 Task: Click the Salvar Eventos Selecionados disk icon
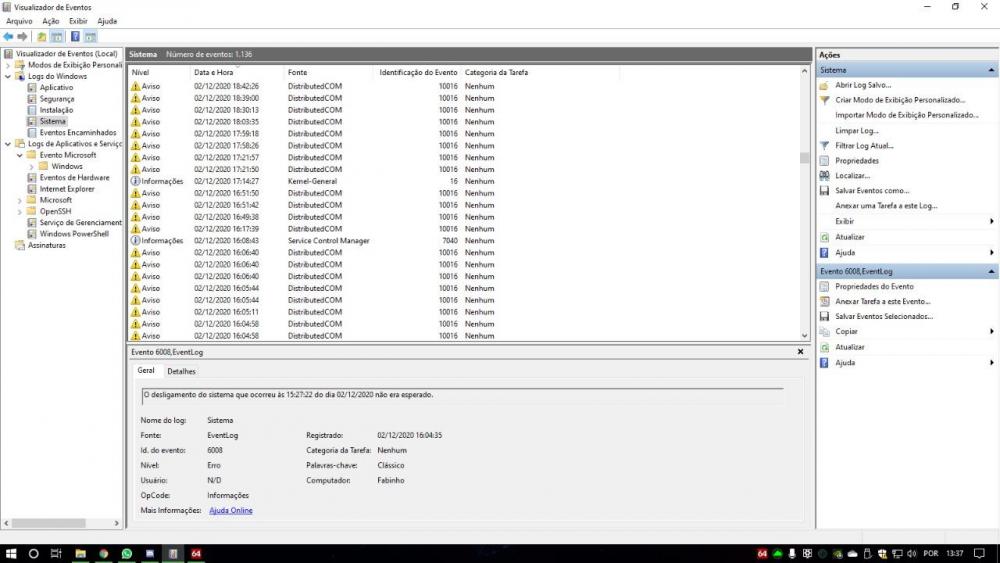click(824, 316)
